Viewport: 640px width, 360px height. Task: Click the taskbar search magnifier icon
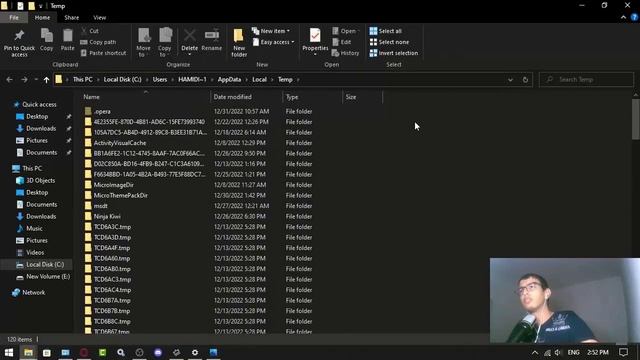121,352
